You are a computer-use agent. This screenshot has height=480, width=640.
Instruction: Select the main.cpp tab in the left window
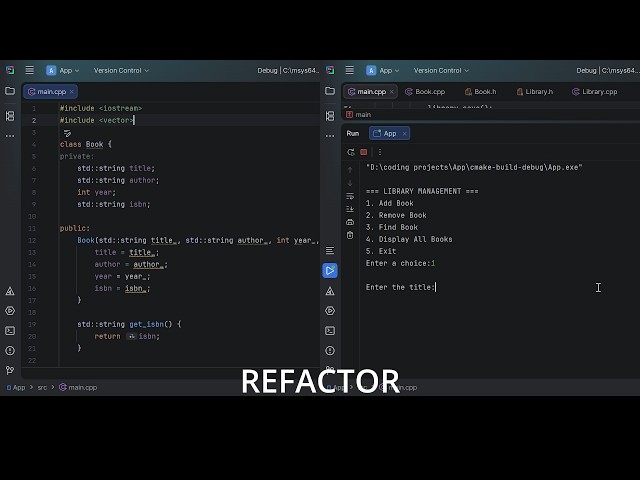pyautogui.click(x=51, y=91)
